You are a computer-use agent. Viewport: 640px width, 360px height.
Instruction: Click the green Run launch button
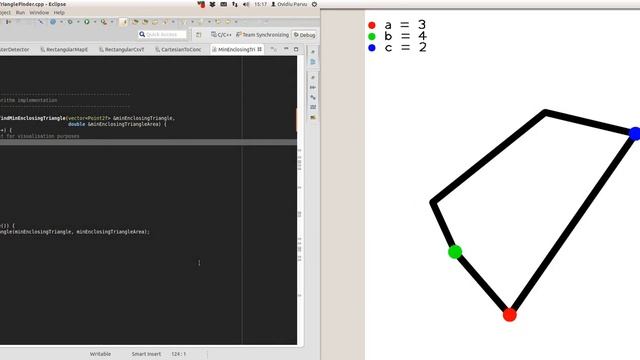pos(87,22)
